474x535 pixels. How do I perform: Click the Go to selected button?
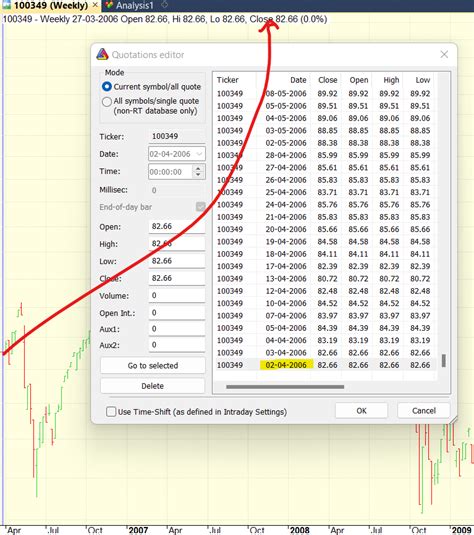(153, 365)
